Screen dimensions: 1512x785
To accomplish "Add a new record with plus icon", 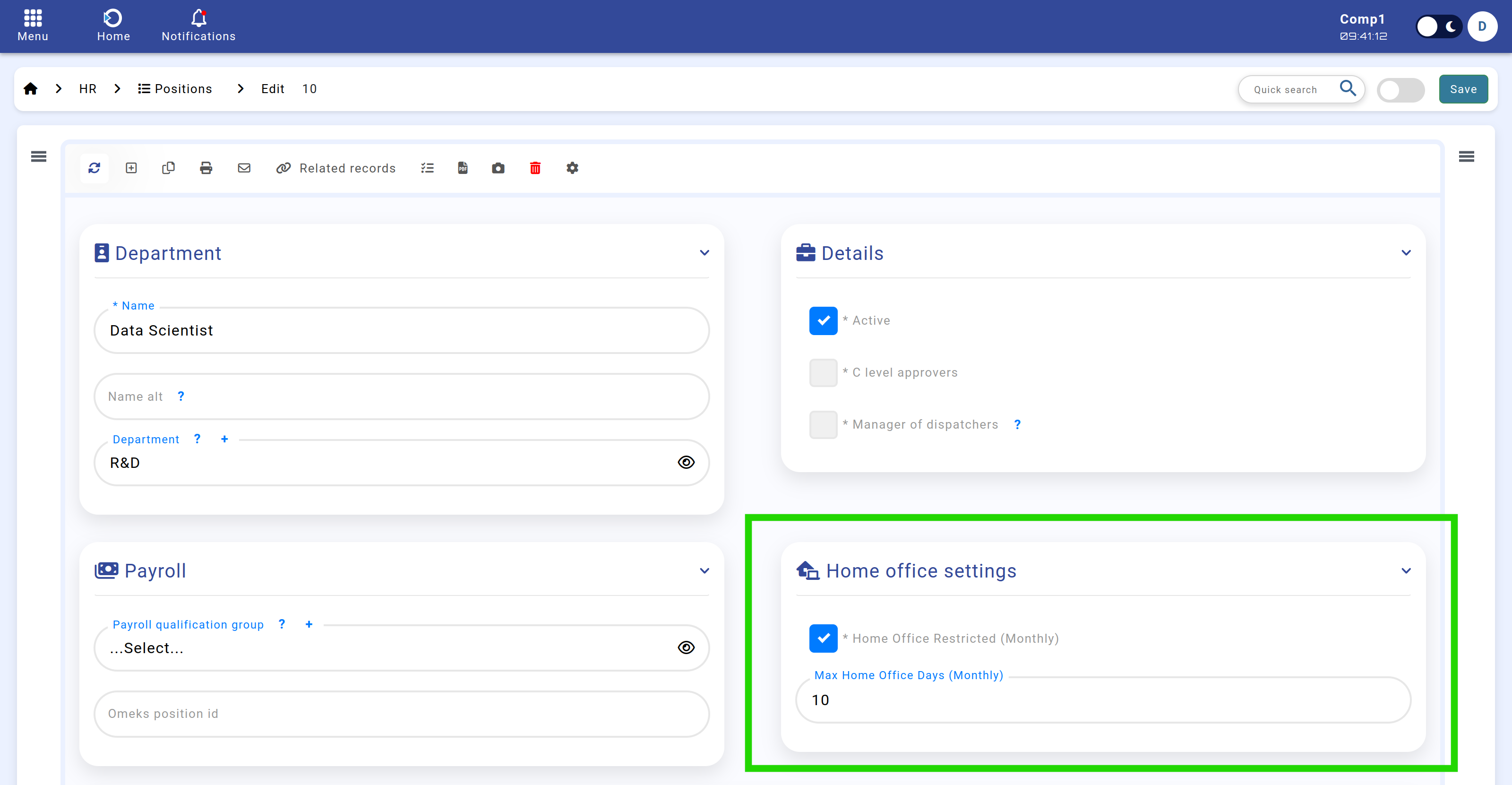I will (x=131, y=169).
